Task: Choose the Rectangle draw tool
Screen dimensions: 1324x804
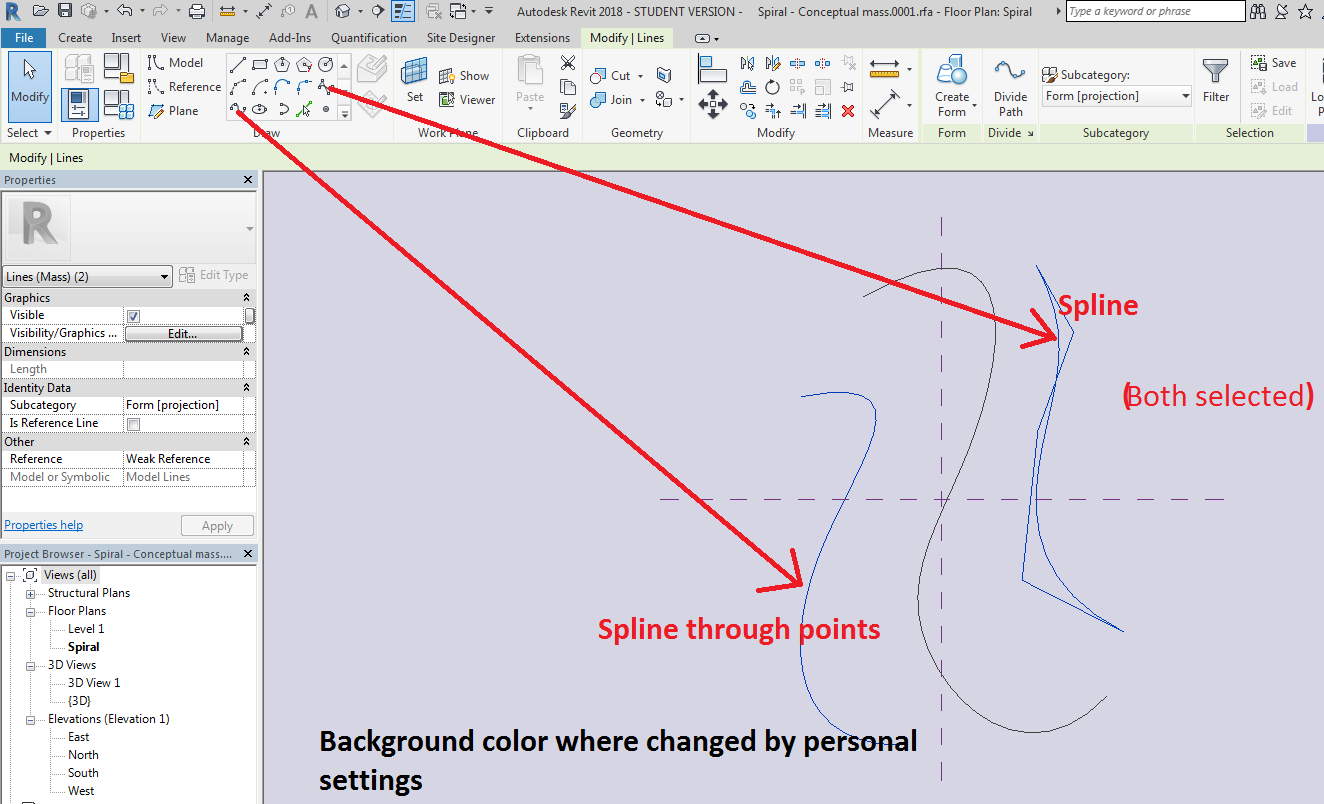Action: coord(260,65)
